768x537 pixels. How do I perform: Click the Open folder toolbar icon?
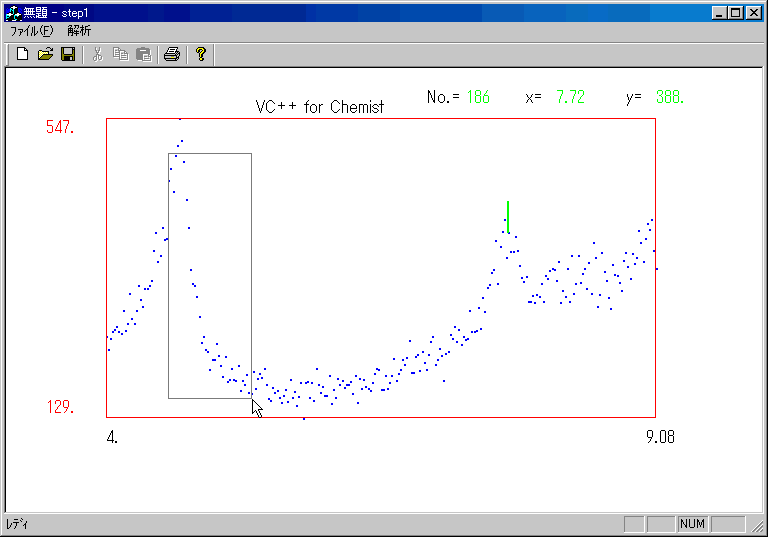click(x=45, y=54)
